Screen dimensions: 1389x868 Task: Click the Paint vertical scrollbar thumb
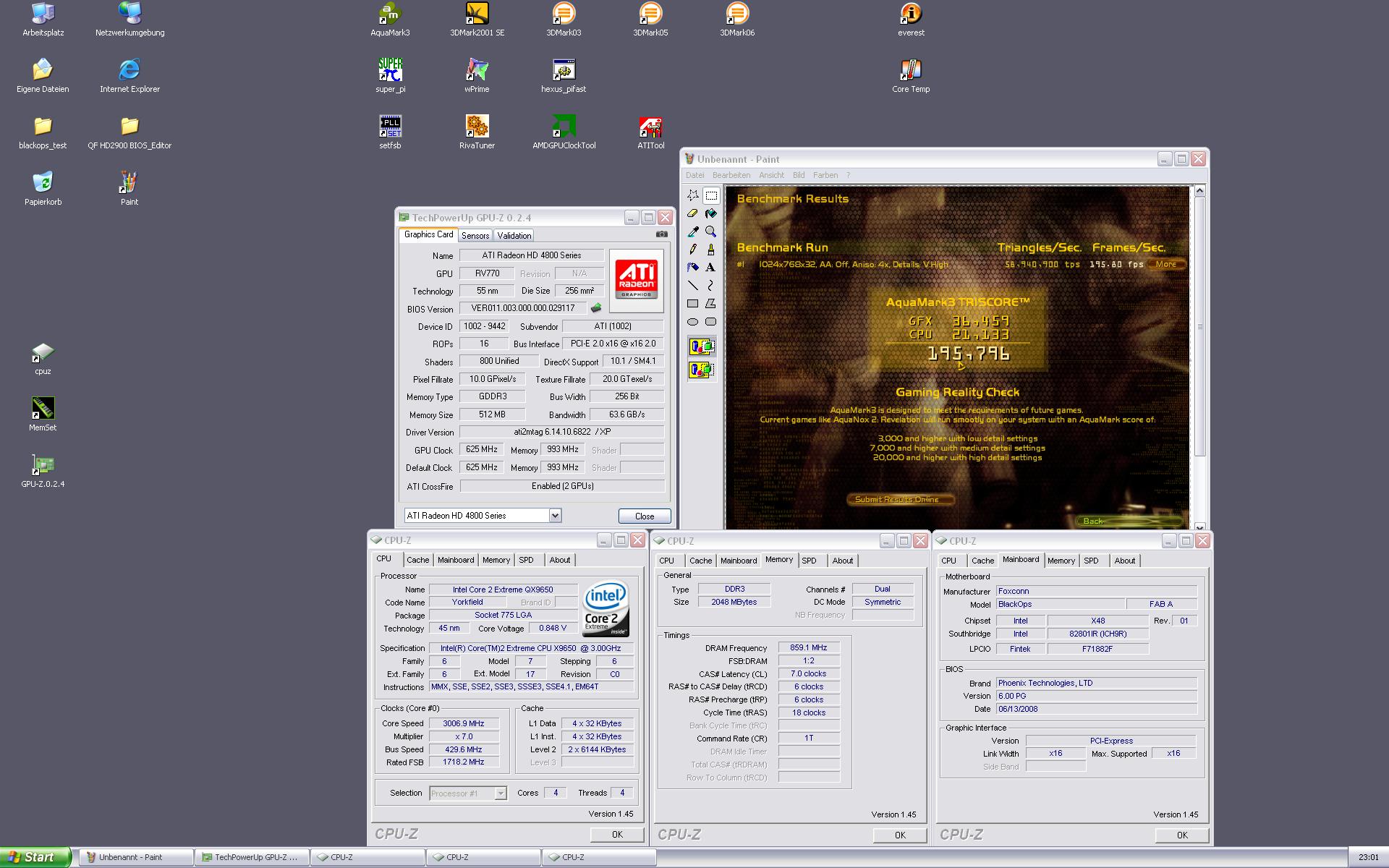pos(1199,326)
